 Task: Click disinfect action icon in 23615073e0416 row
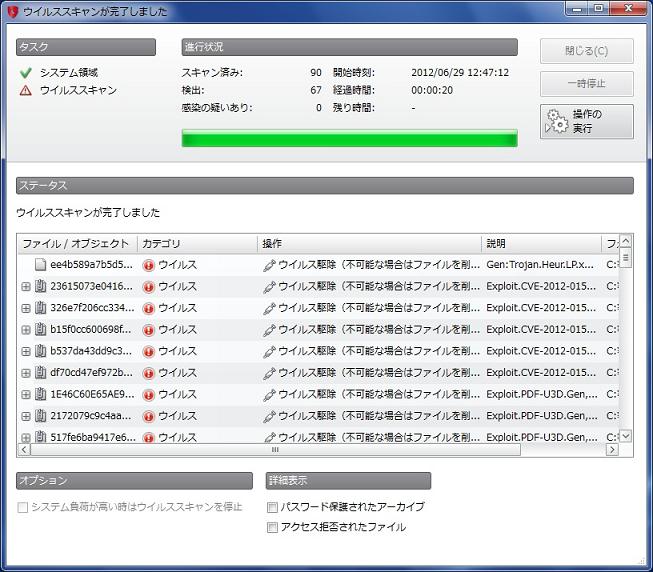point(269,287)
